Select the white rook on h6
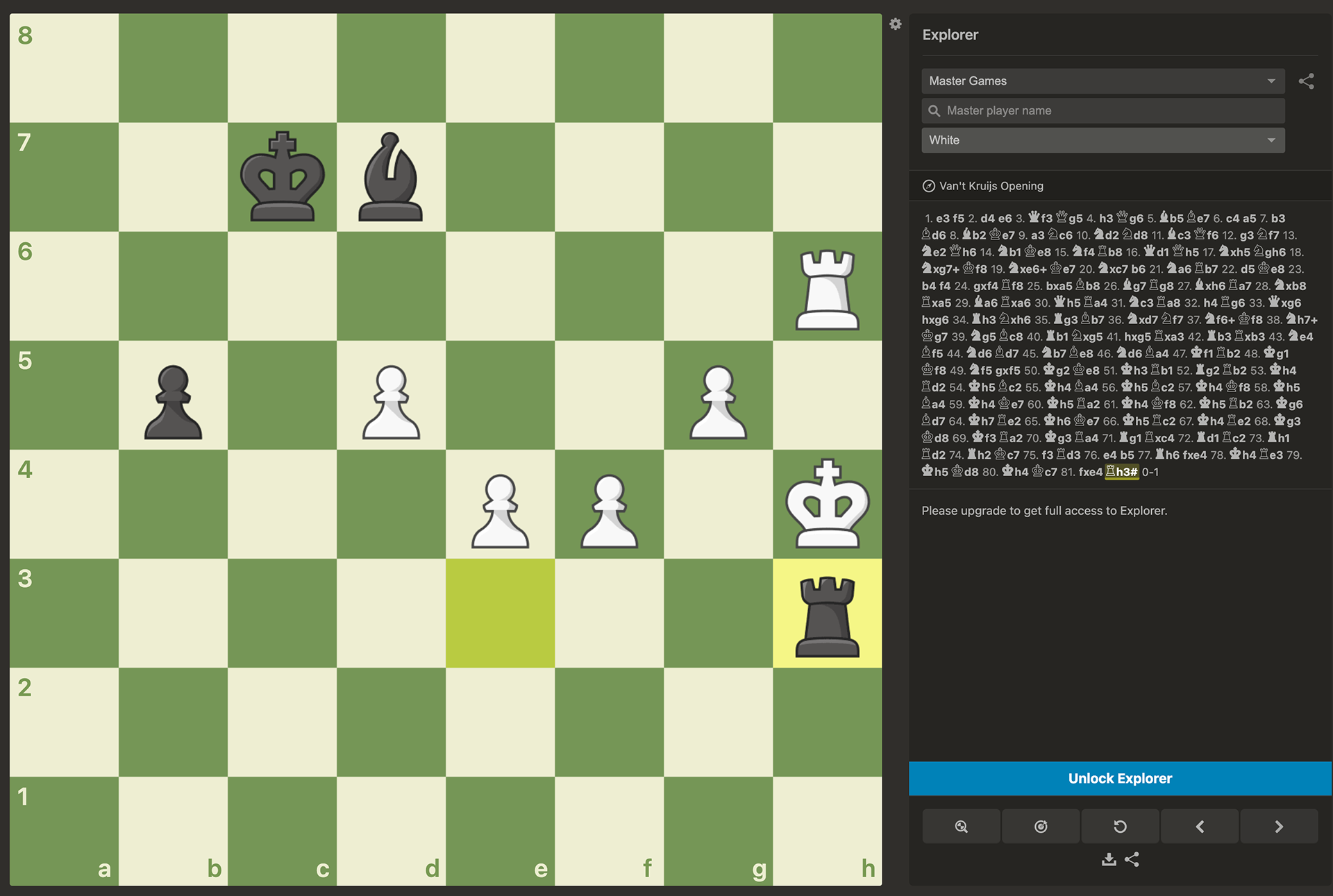The image size is (1333, 896). 827,289
